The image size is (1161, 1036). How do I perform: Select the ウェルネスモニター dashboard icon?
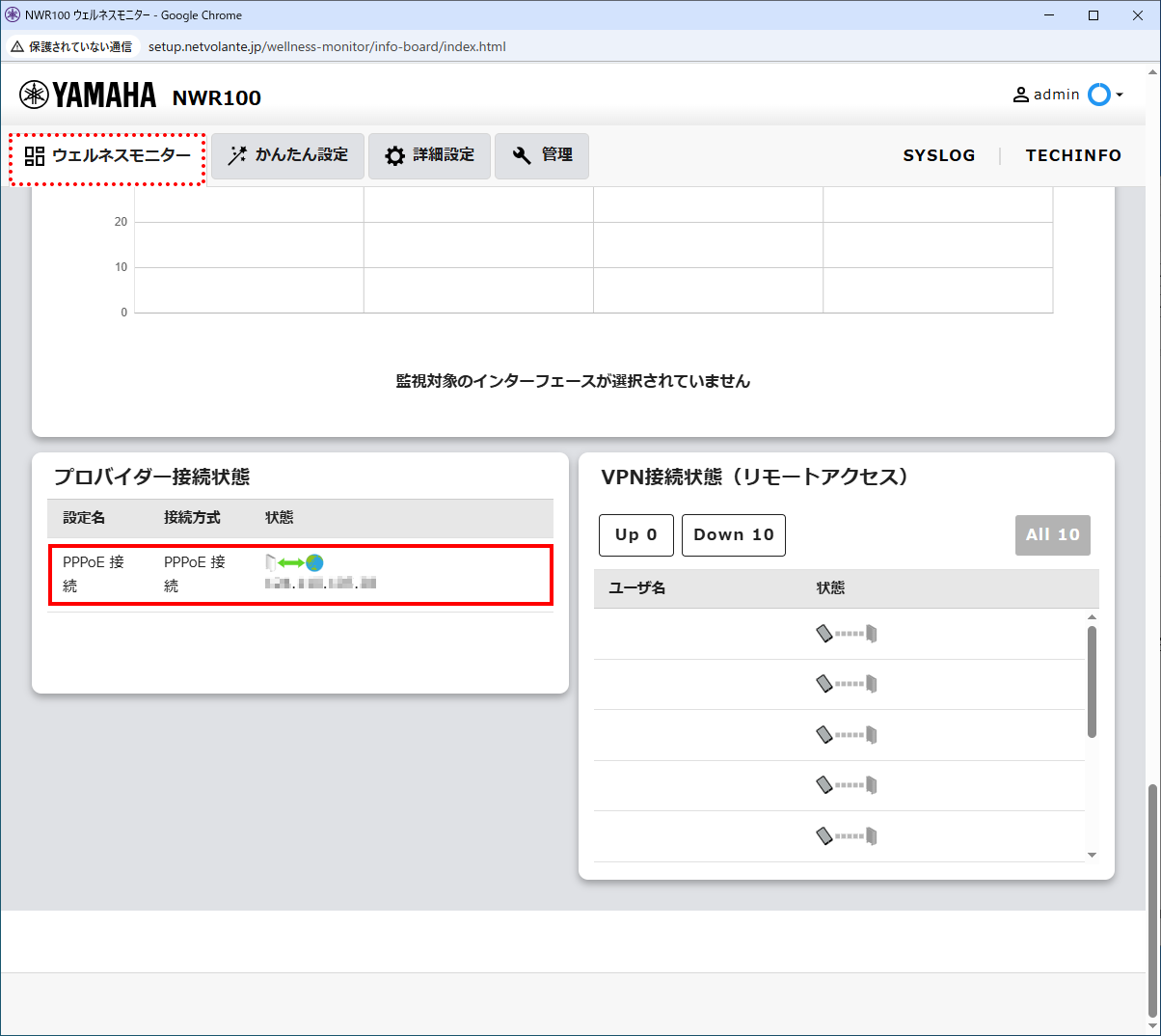[34, 155]
